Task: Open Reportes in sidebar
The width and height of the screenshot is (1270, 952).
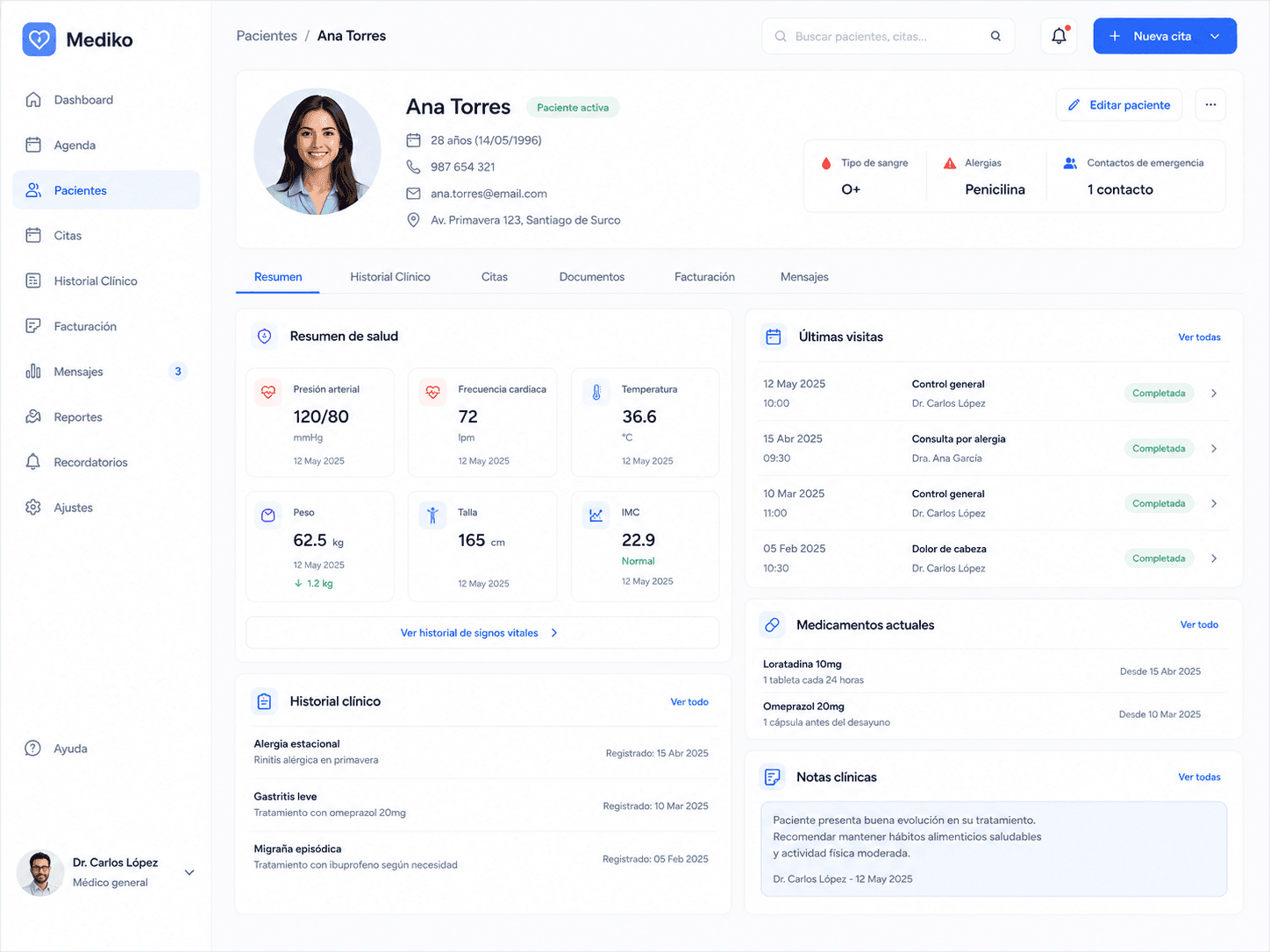Action: [106, 417]
